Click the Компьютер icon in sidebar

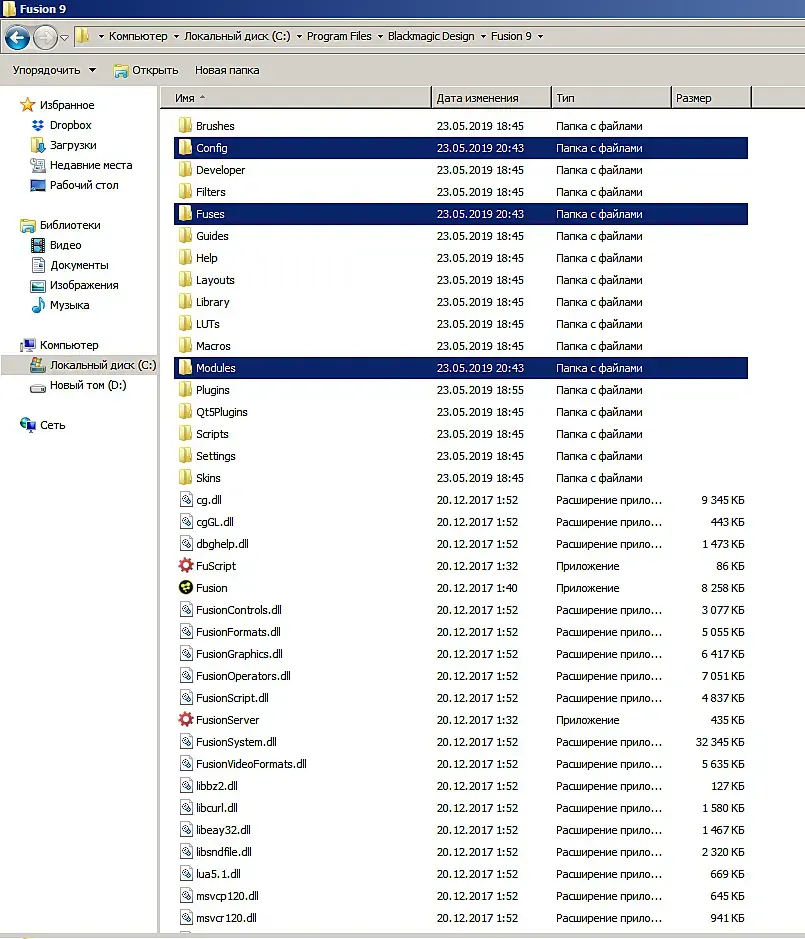(28, 345)
